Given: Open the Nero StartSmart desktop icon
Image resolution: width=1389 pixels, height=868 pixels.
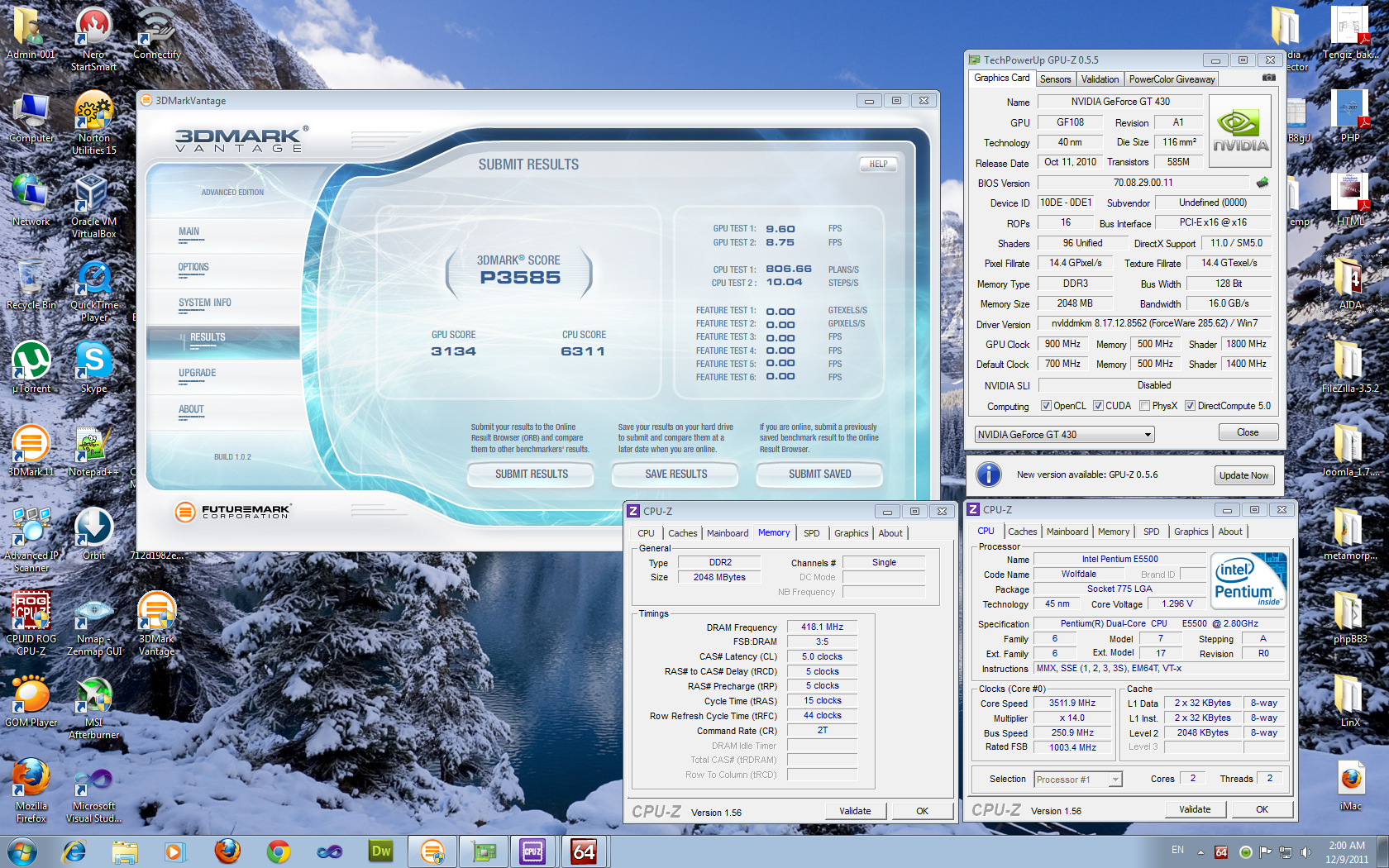Looking at the screenshot, I should pyautogui.click(x=93, y=40).
